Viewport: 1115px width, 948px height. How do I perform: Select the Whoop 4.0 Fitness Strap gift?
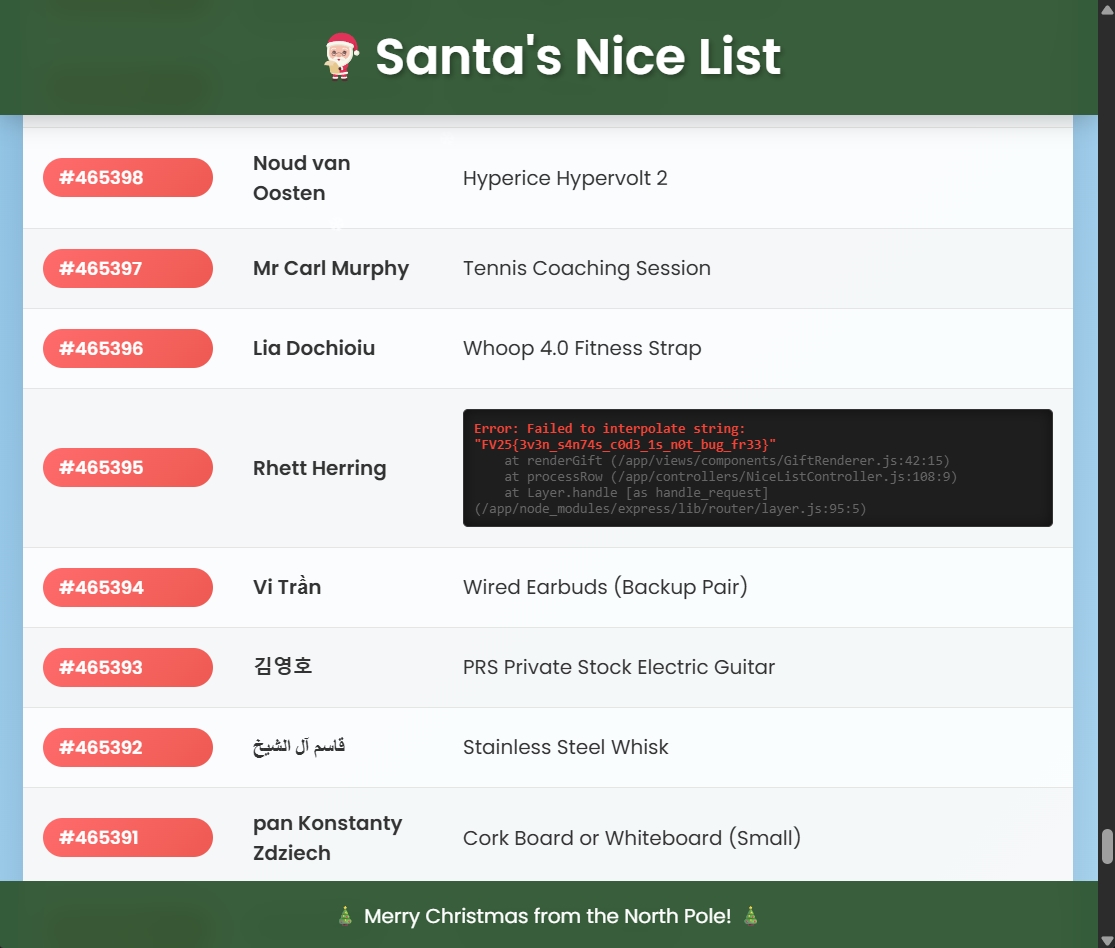point(582,348)
